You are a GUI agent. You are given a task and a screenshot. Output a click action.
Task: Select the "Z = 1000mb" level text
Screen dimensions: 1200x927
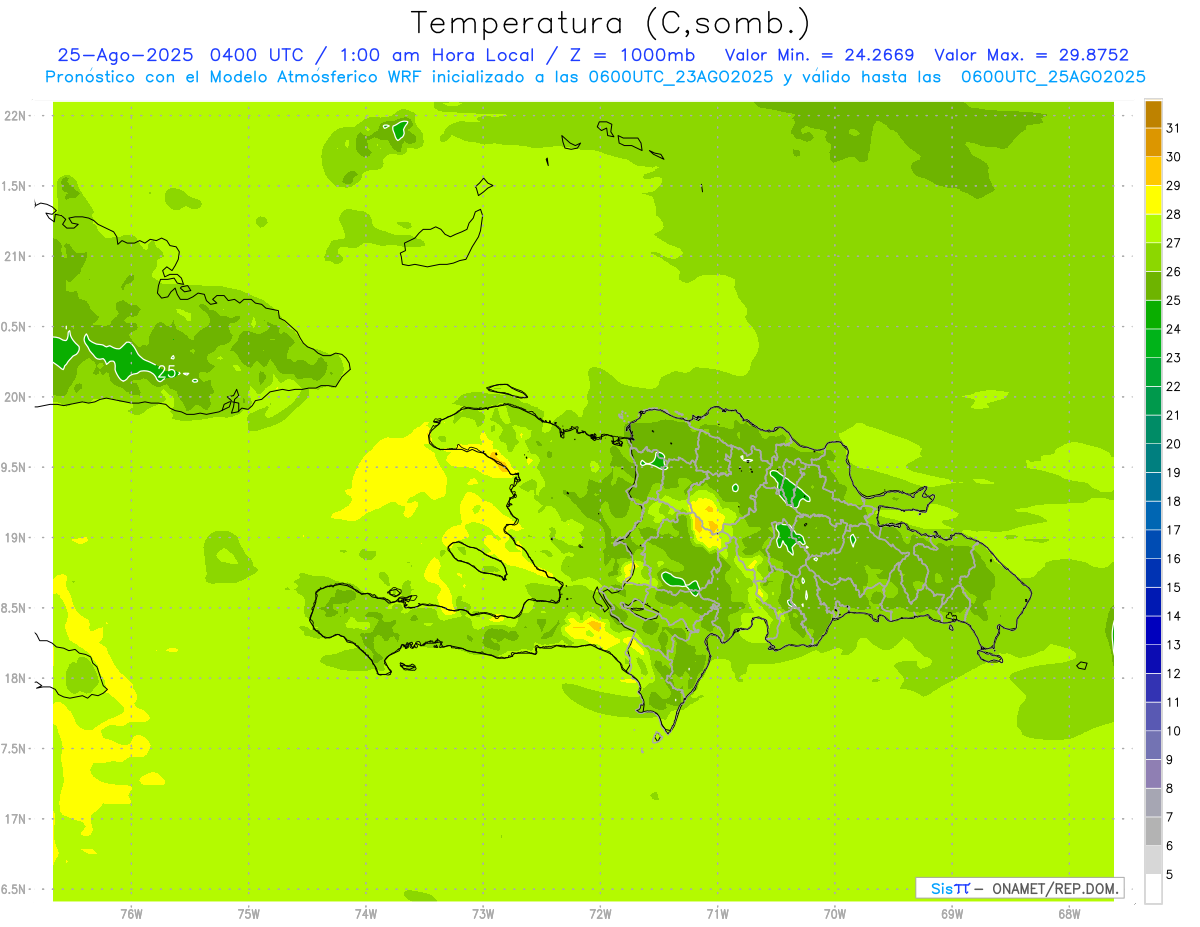(632, 55)
